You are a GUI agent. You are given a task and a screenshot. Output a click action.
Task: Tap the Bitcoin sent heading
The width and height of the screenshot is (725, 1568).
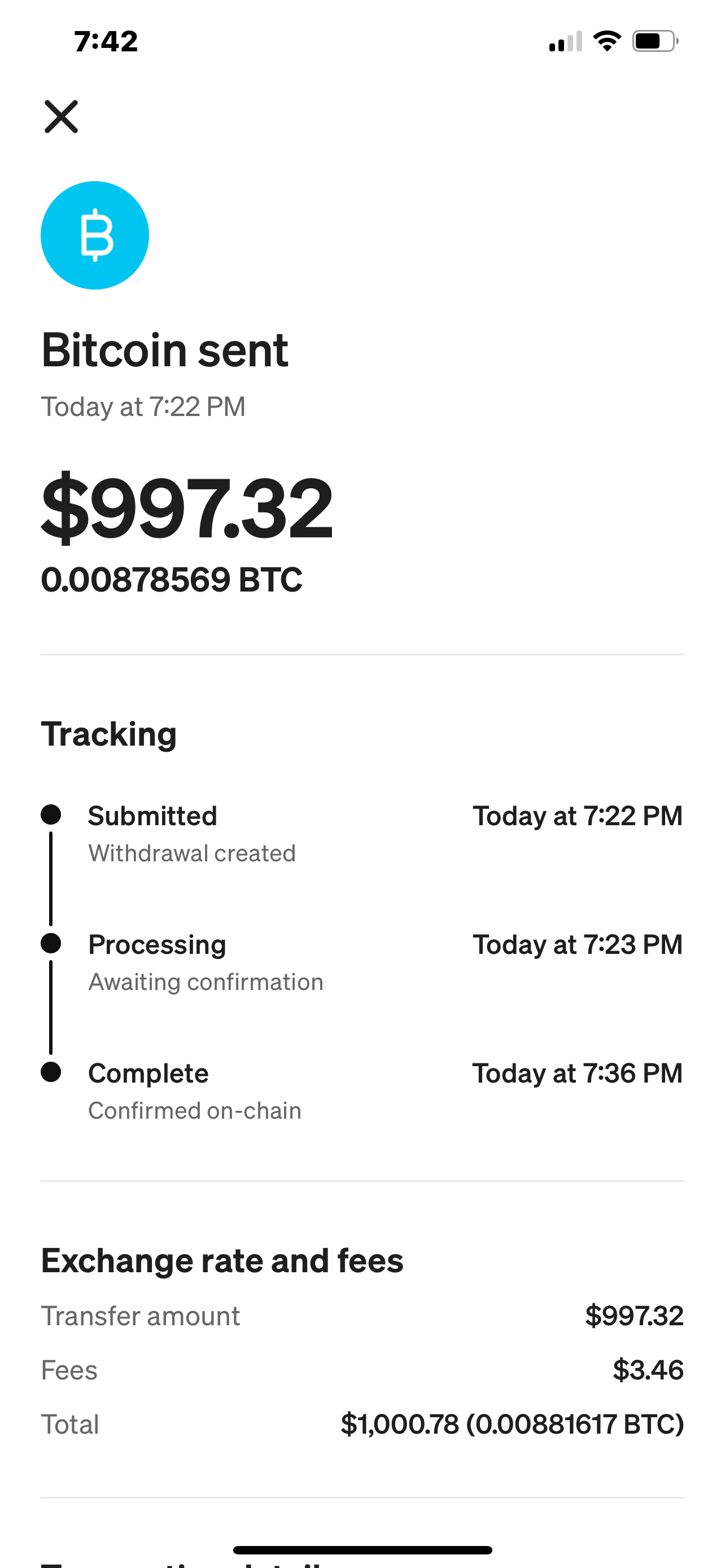coord(164,350)
